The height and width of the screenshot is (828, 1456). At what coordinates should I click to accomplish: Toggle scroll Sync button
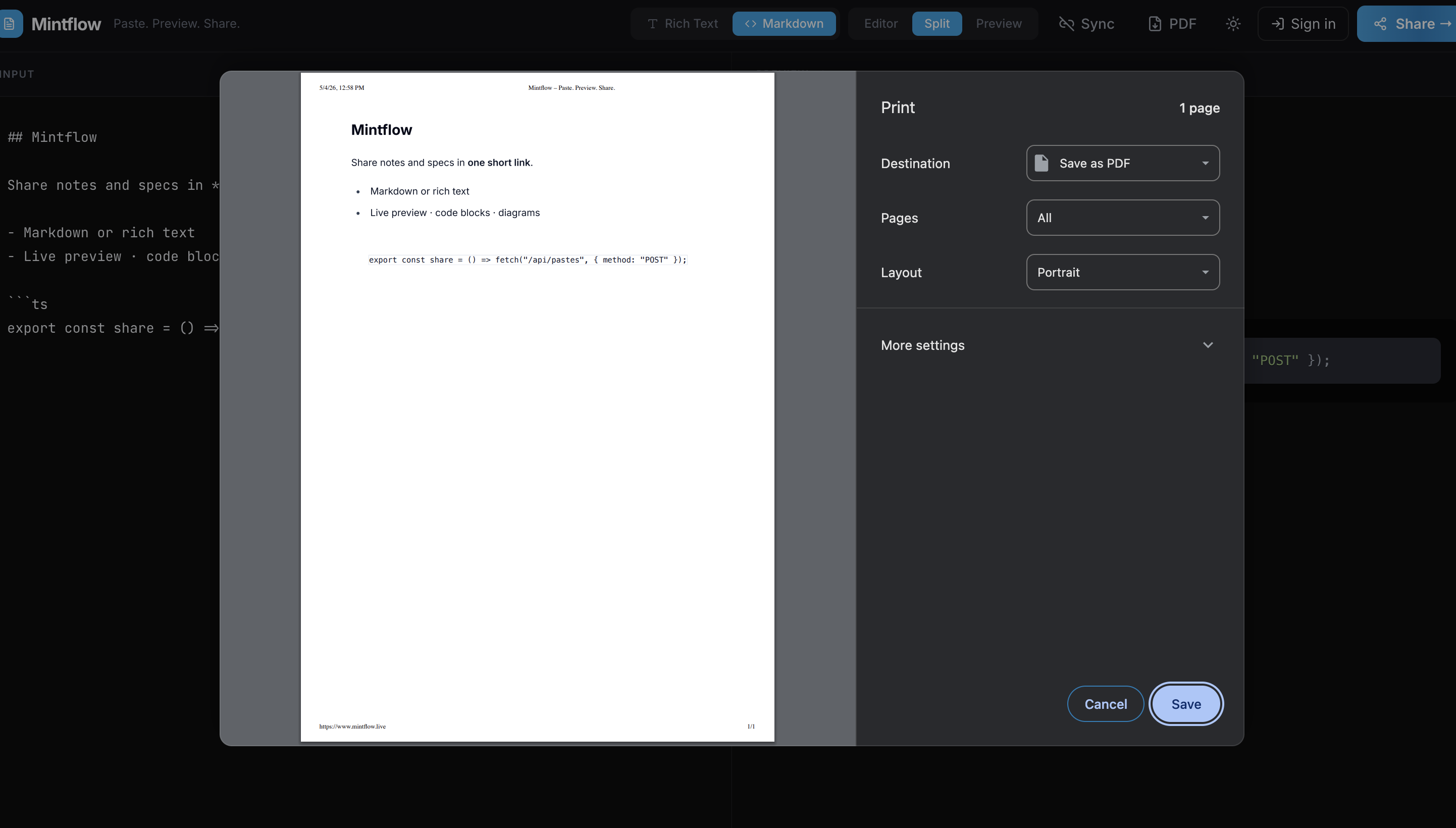(1086, 24)
